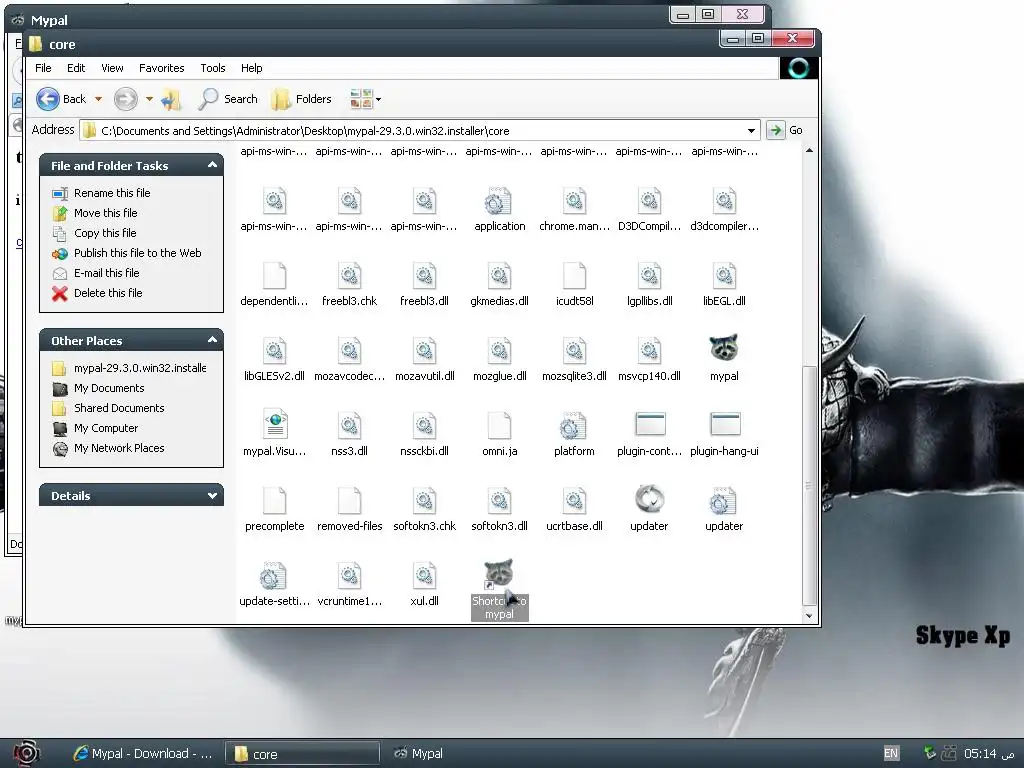1024x768 pixels.
Task: Open the Favorites menu
Action: point(161,68)
